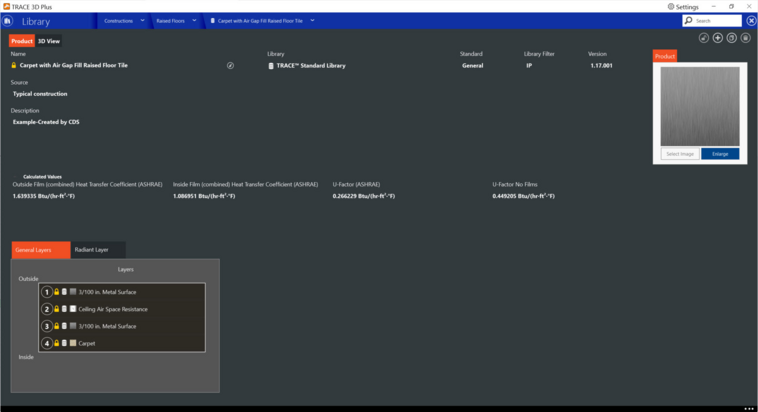Click the lock icon on Carpet layer
The width and height of the screenshot is (758, 412).
[57, 343]
